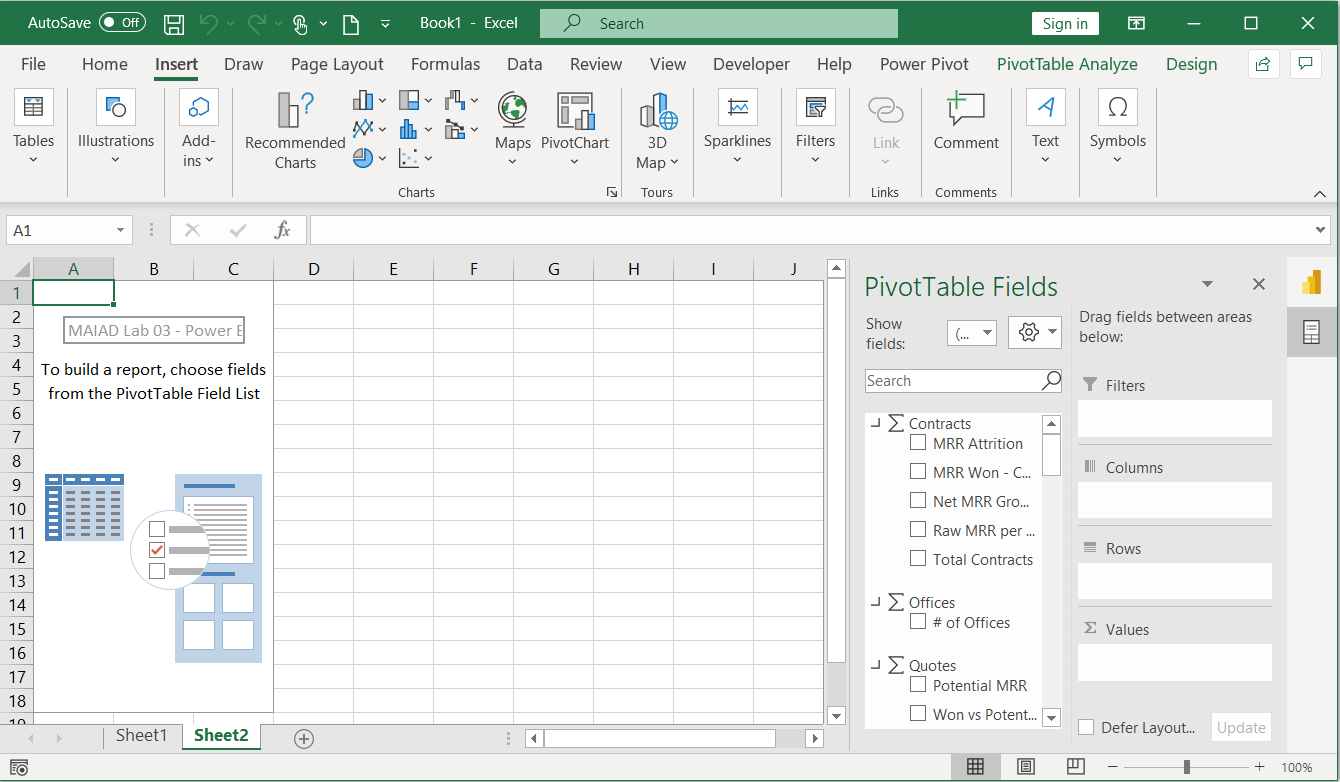Viewport: 1340px width, 782px height.
Task: Open the File menu
Action: coord(33,64)
